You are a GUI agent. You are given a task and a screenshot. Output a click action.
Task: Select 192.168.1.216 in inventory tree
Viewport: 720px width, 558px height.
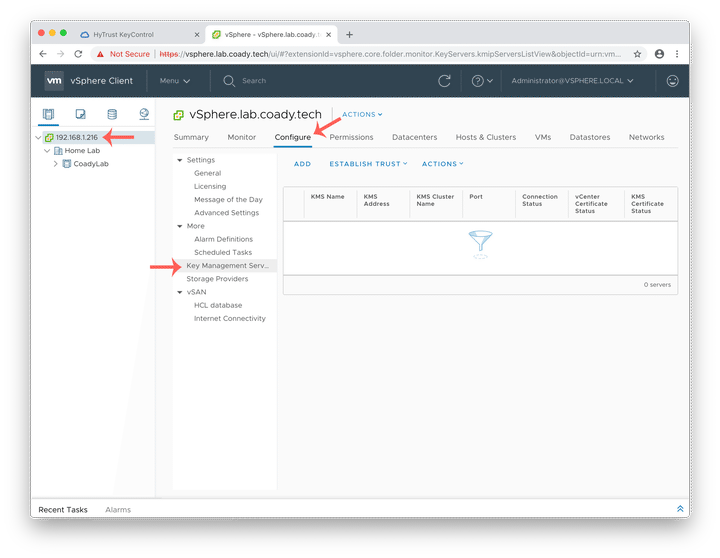77,137
